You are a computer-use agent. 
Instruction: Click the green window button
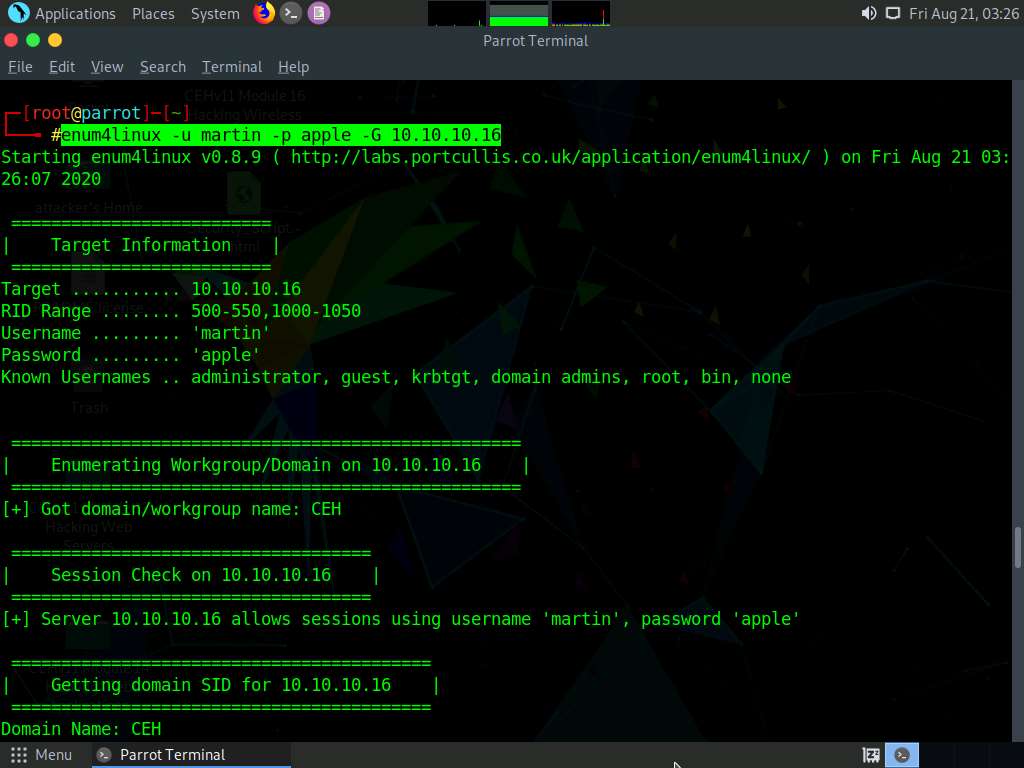pyautogui.click(x=33, y=40)
